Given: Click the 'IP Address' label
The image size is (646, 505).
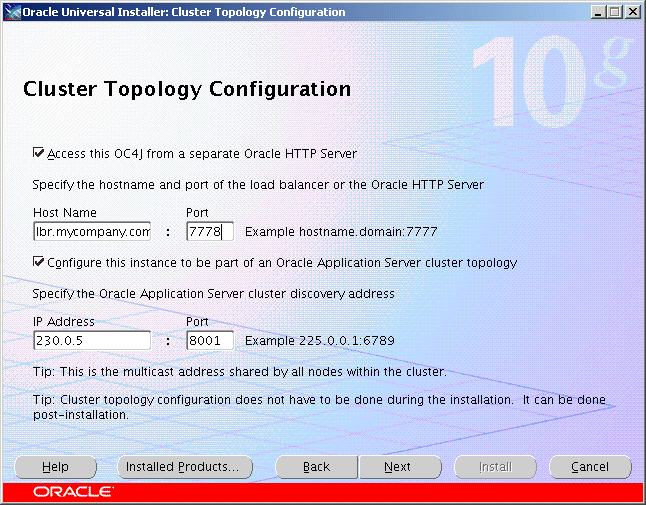Looking at the screenshot, I should [x=64, y=321].
